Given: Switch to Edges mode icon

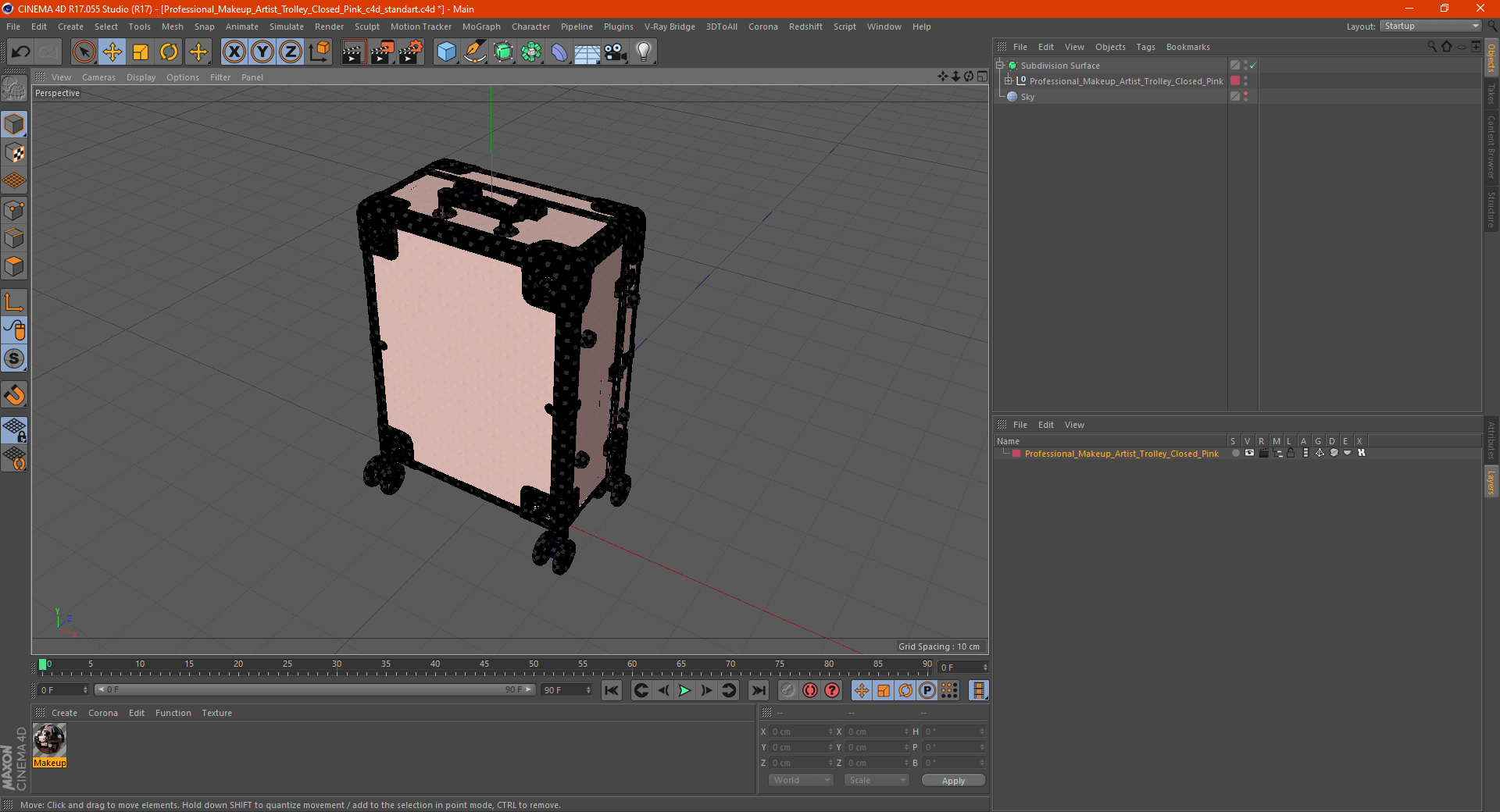Looking at the screenshot, I should pyautogui.click(x=14, y=238).
